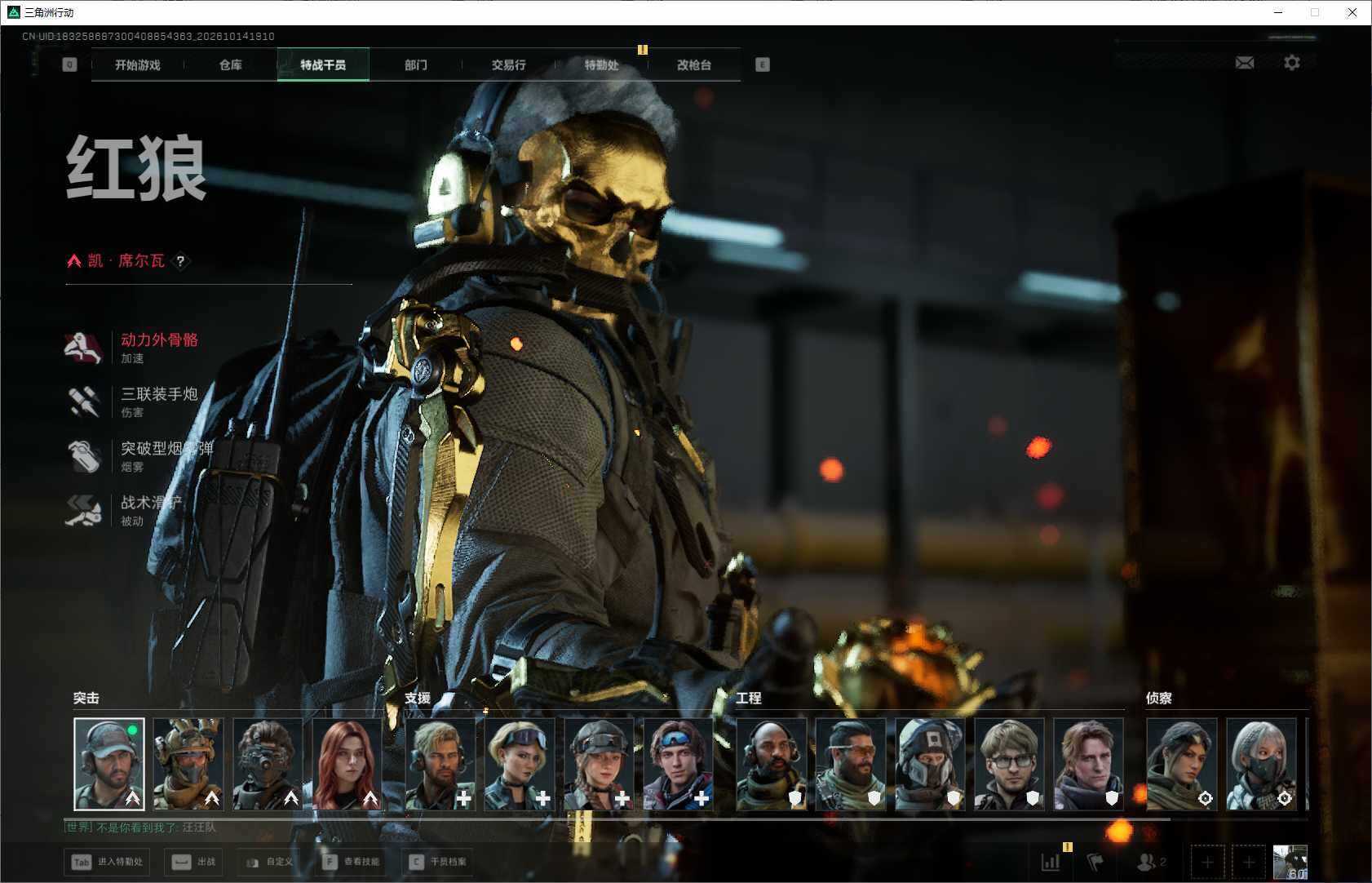This screenshot has height=883, width=1372.
Task: Choose the long-haired 工程 operator portrait
Action: point(1088,764)
